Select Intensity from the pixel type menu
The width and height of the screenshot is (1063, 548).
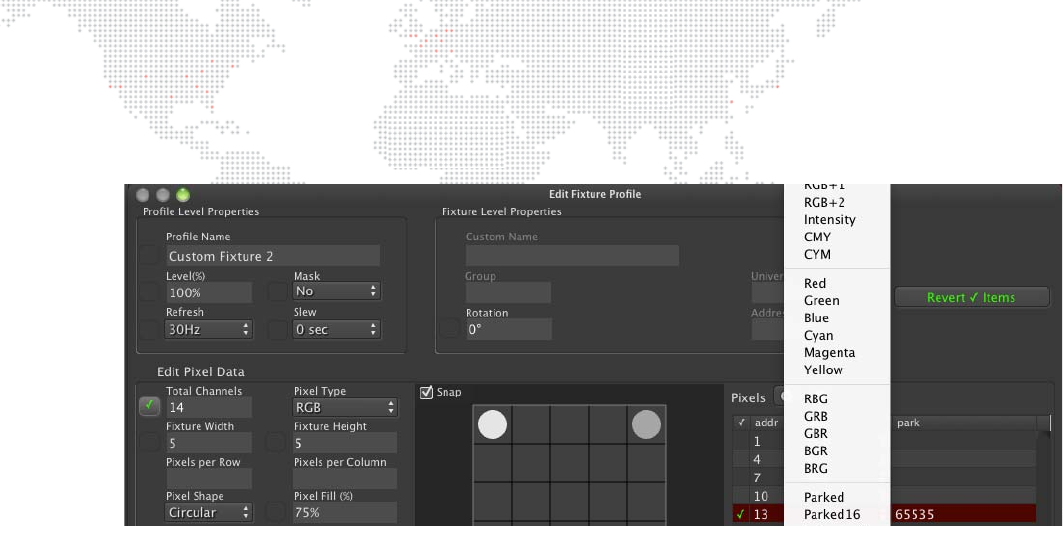[829, 220]
